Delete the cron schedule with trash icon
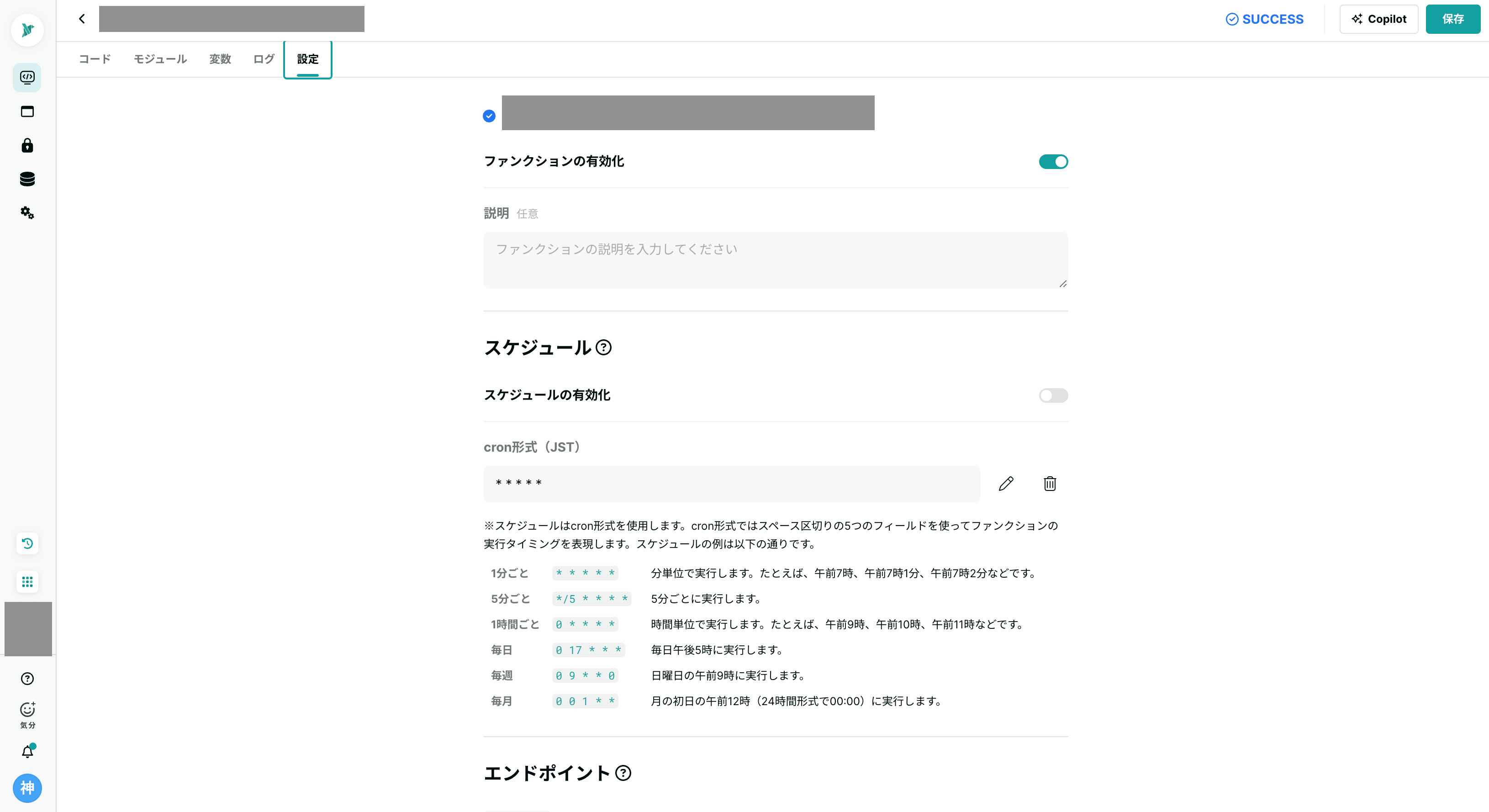 click(x=1050, y=484)
